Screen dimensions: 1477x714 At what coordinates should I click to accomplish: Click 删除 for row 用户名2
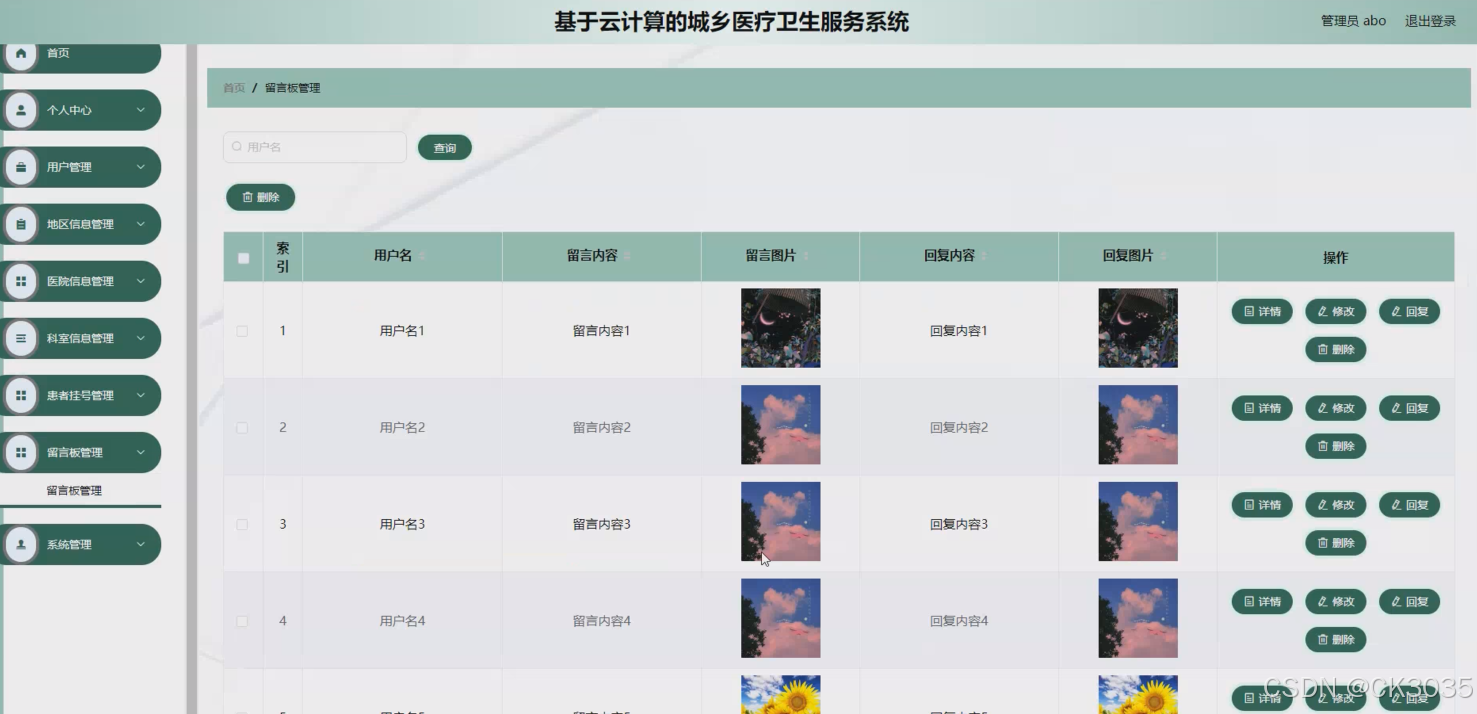point(1336,446)
